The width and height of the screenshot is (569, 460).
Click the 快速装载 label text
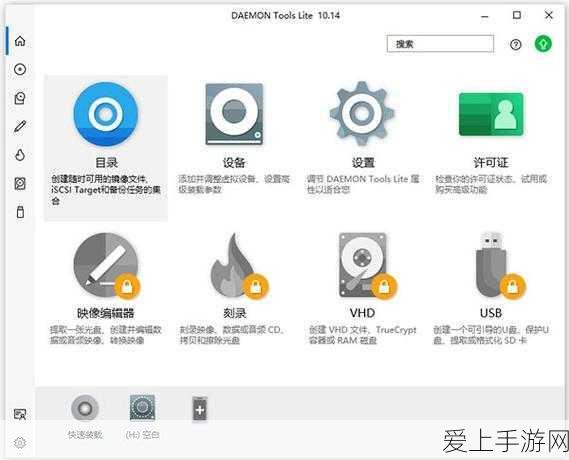[85, 435]
